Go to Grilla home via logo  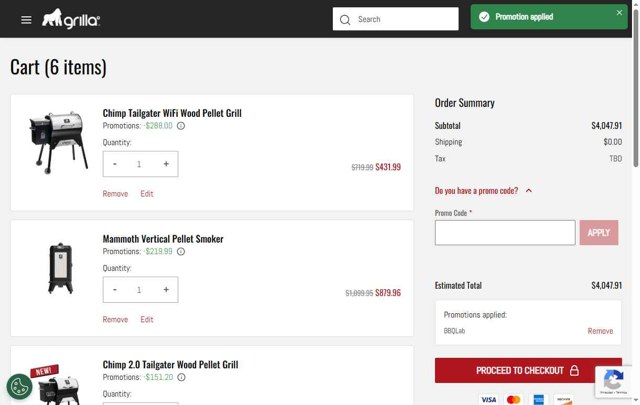pyautogui.click(x=71, y=19)
